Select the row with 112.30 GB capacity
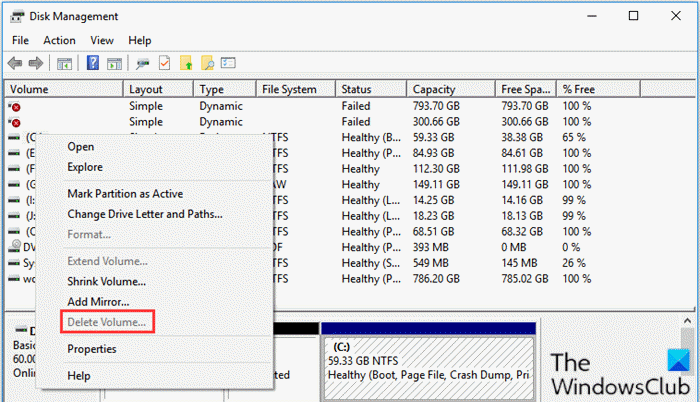 [x=350, y=169]
